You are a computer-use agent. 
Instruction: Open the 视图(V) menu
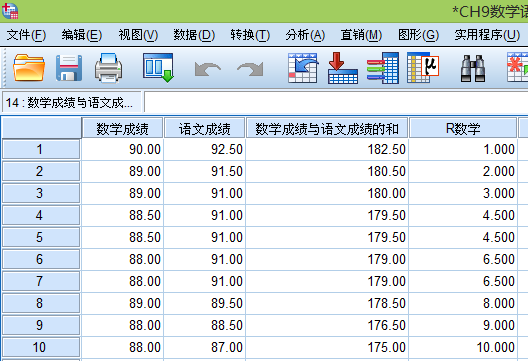click(138, 35)
